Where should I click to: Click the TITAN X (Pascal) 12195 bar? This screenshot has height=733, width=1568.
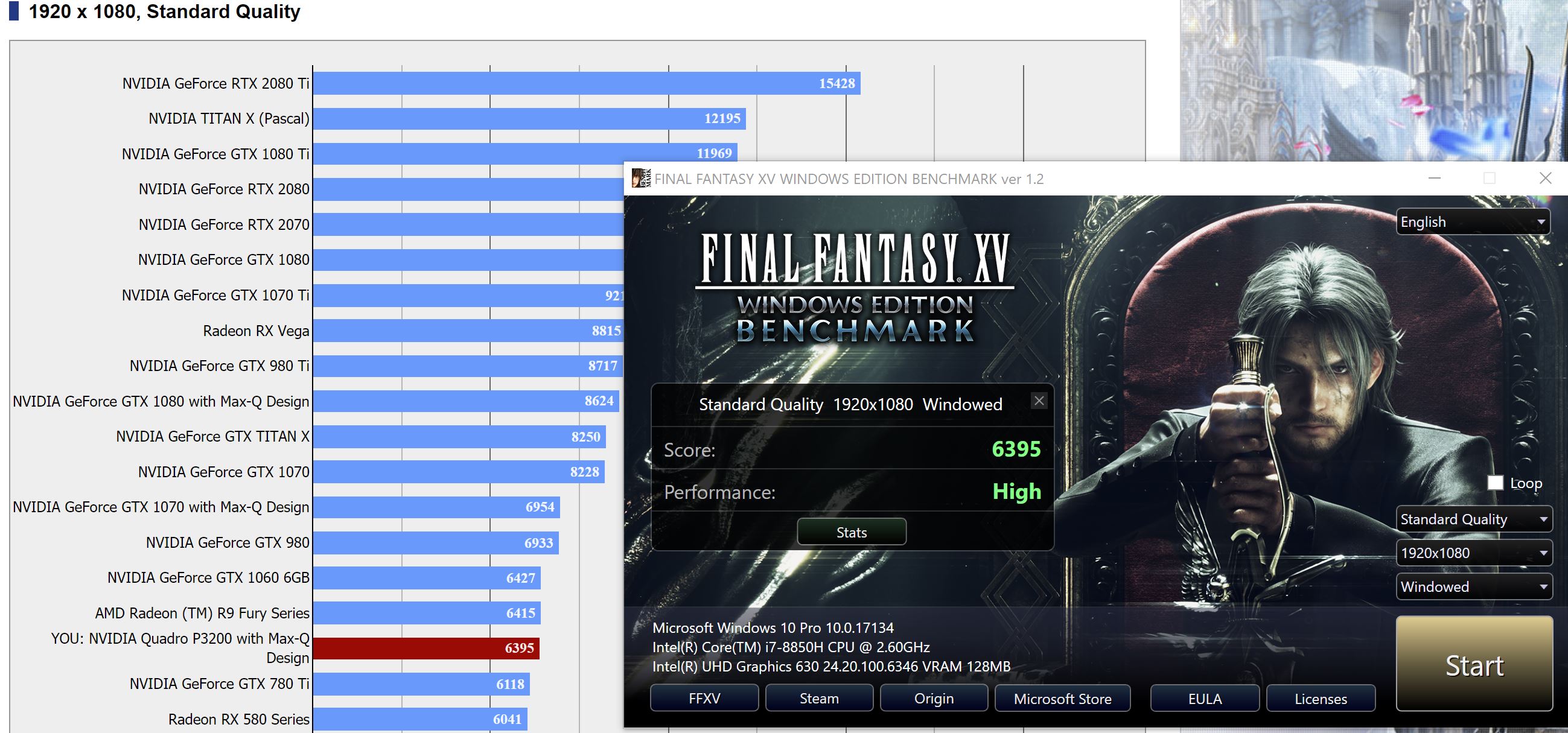[x=529, y=119]
